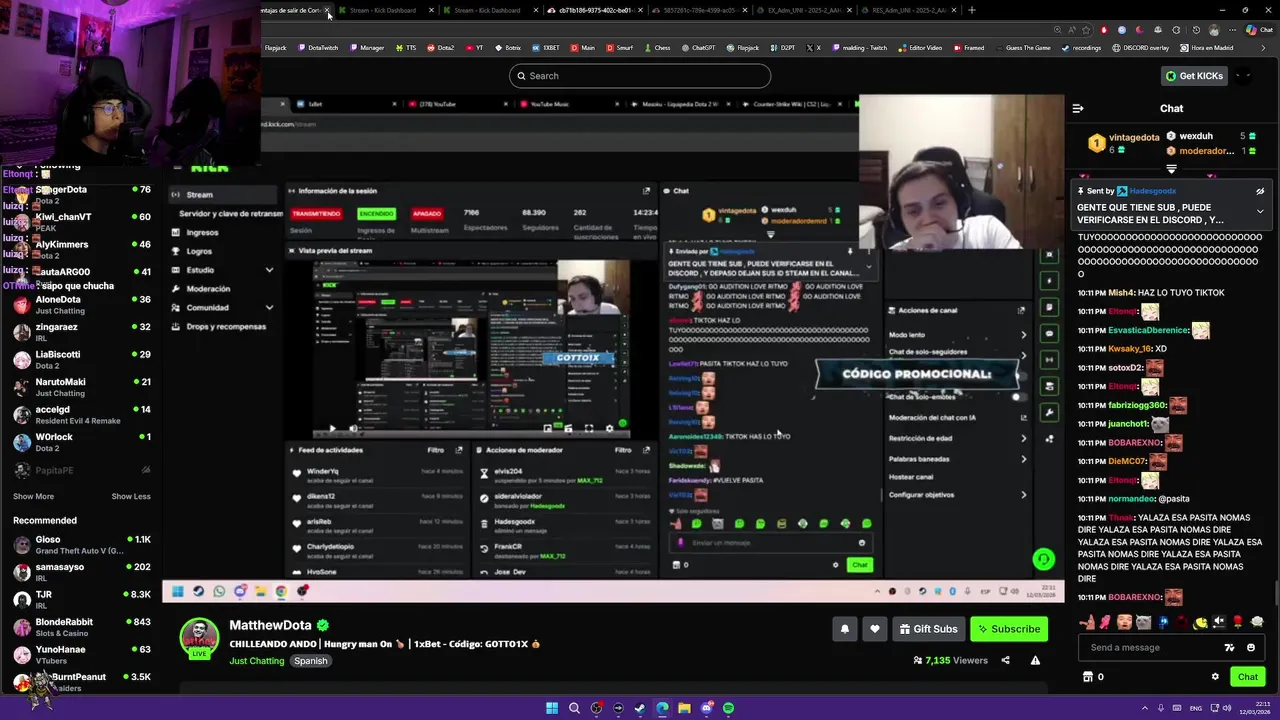Viewport: 1280px width, 720px height.
Task: Open recommended channel YunoHanae
Action: coord(82,655)
